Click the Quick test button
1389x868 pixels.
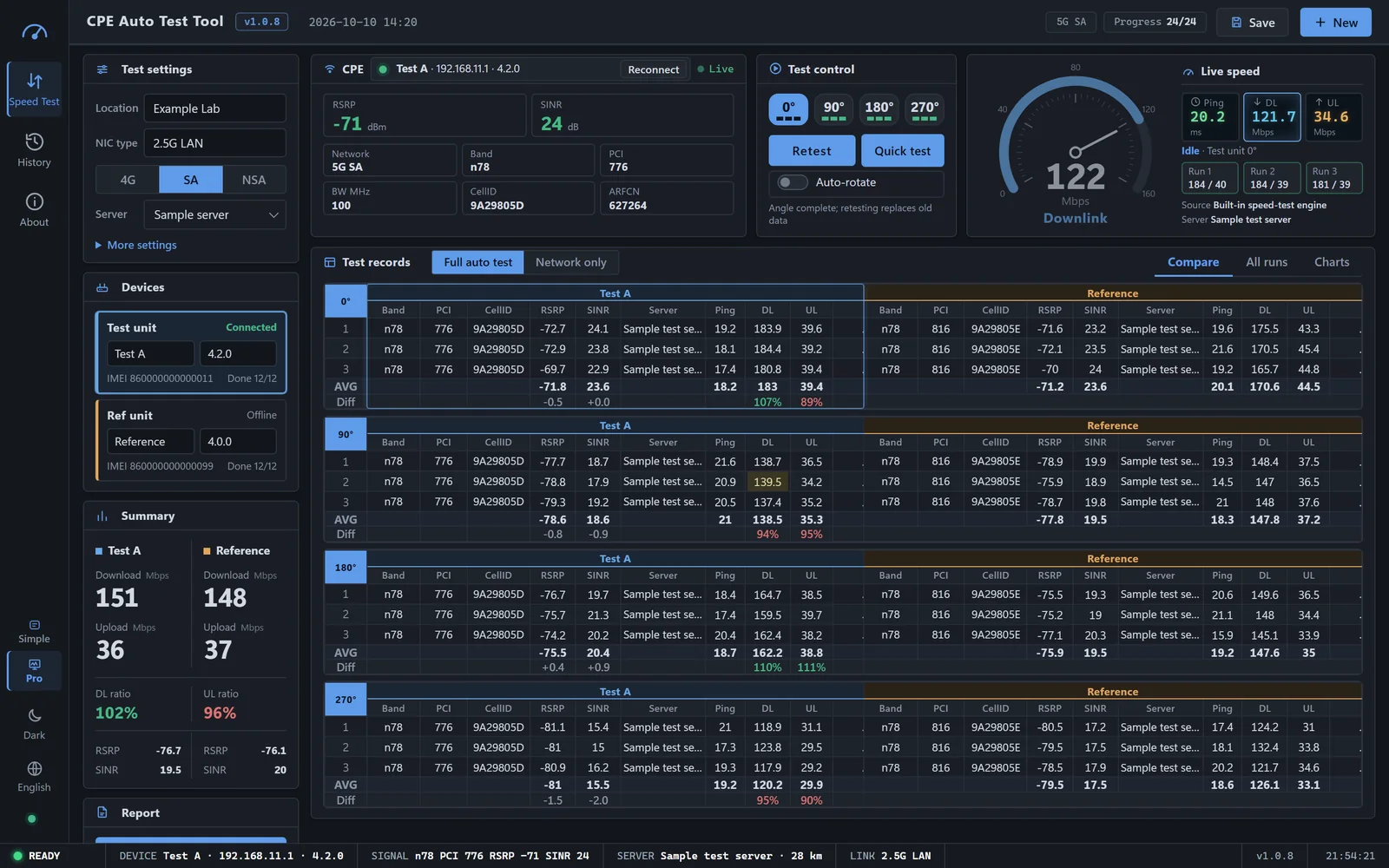(x=903, y=151)
